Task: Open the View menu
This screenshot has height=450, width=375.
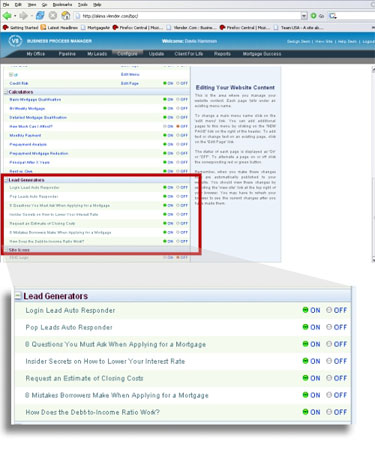Action: [32, 5]
